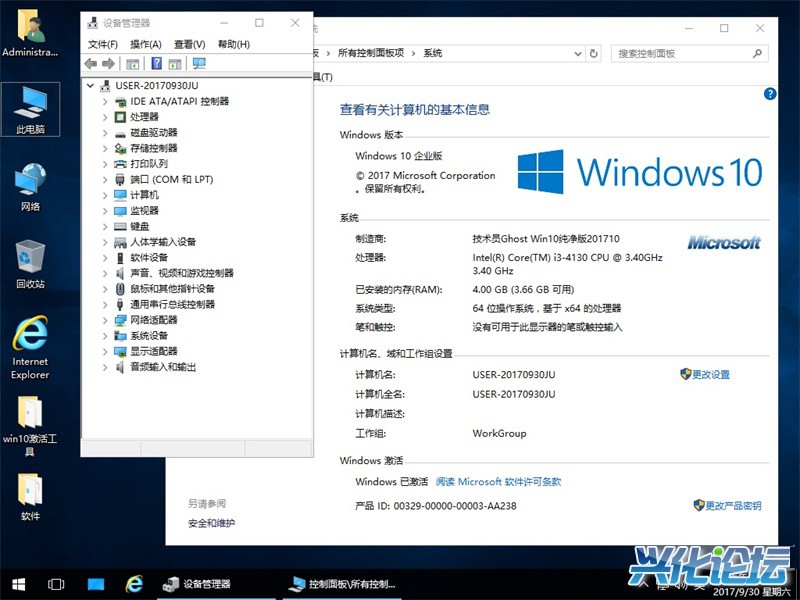Select the 鼠标和其他指针设备 mouse icon

pos(120,289)
